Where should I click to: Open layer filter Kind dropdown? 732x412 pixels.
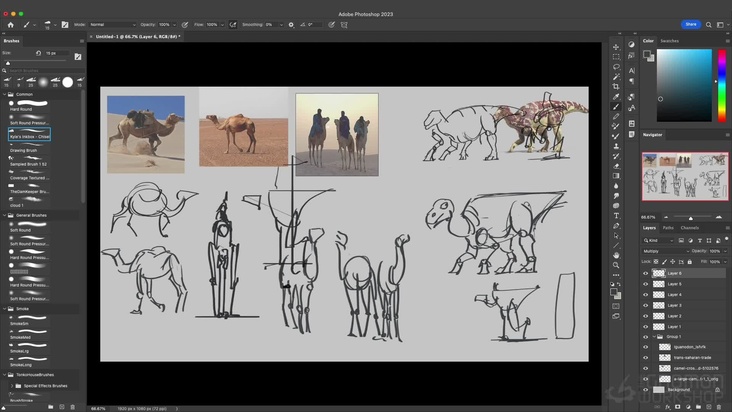659,240
